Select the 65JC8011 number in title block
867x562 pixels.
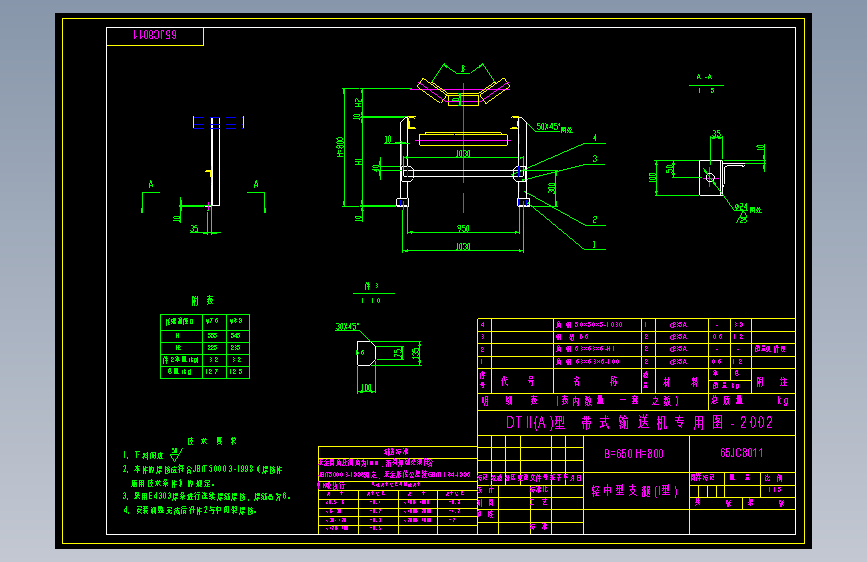tap(741, 453)
